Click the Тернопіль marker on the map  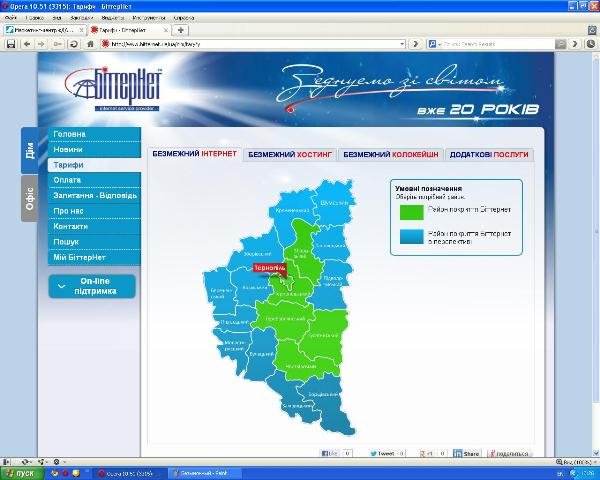pos(270,268)
